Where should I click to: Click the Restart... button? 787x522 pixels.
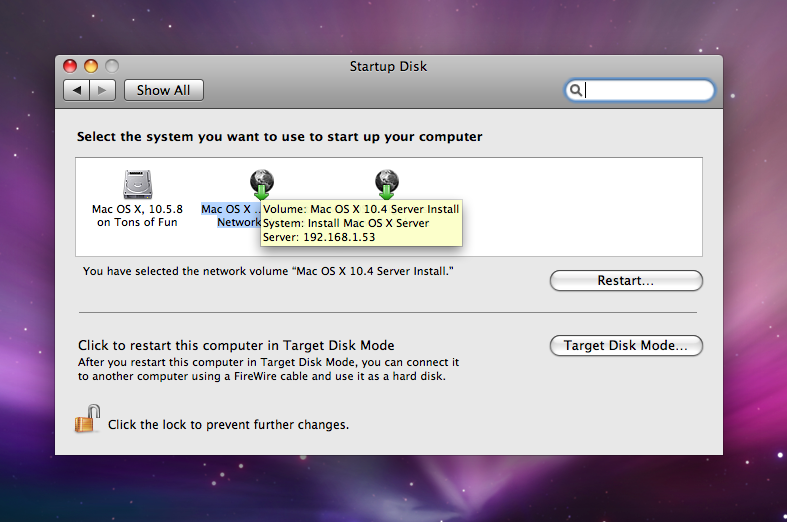point(625,281)
